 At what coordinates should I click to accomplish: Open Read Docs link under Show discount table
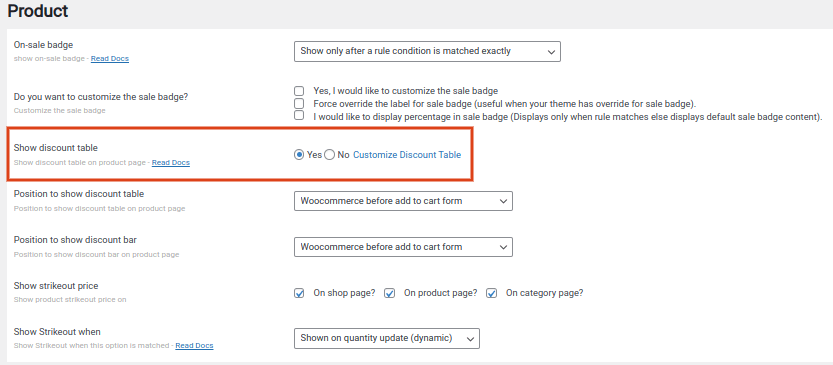coord(171,163)
